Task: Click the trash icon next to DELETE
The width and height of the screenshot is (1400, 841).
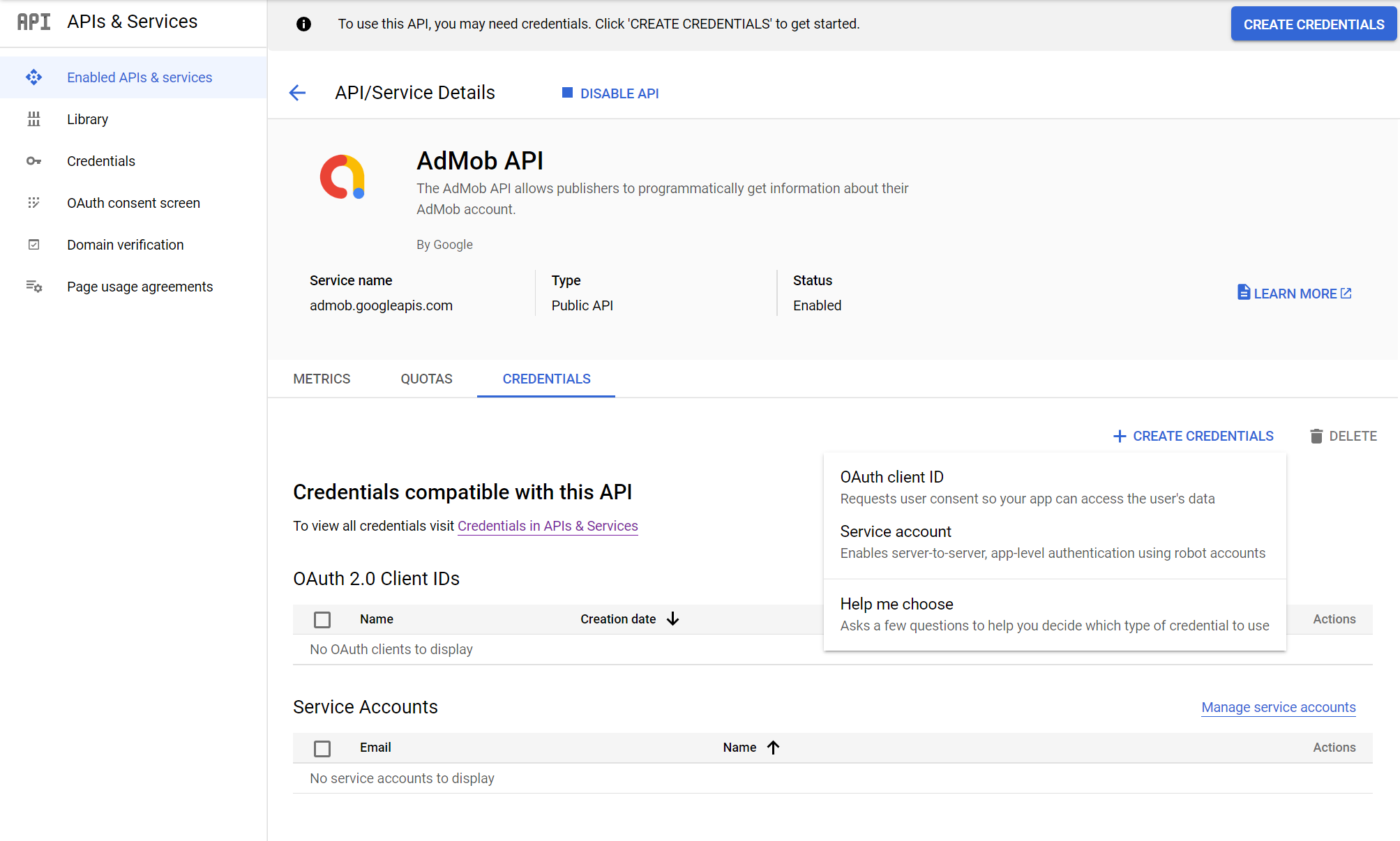Action: [x=1317, y=436]
